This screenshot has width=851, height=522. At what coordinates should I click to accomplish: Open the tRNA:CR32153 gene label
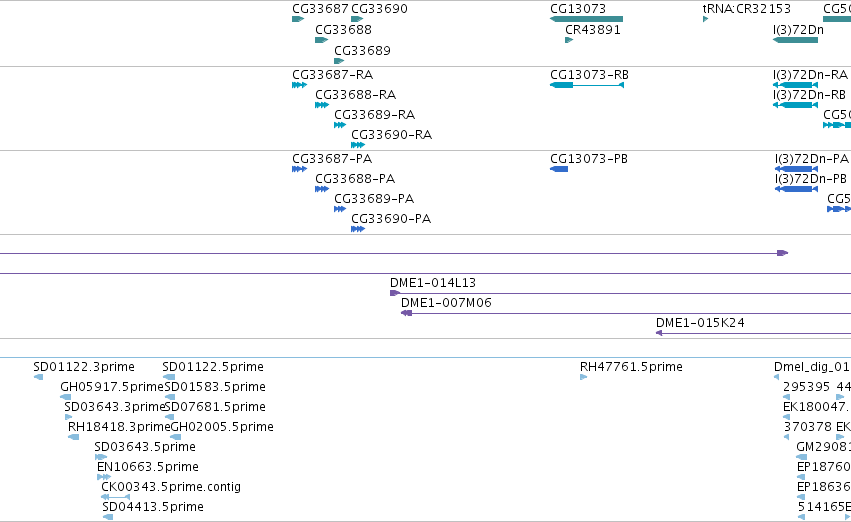(x=747, y=9)
